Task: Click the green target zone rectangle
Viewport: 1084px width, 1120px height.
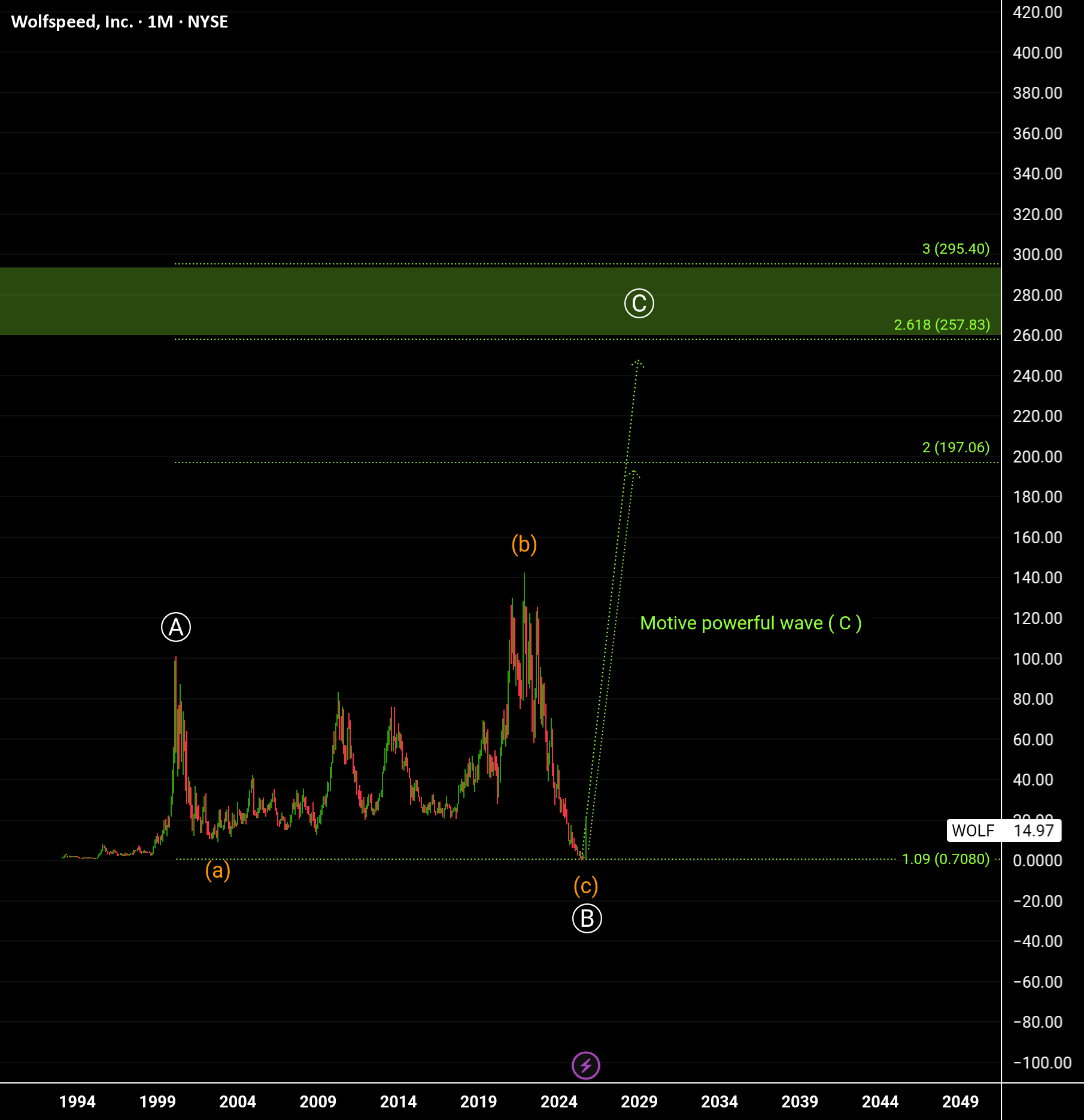Action: [500, 301]
